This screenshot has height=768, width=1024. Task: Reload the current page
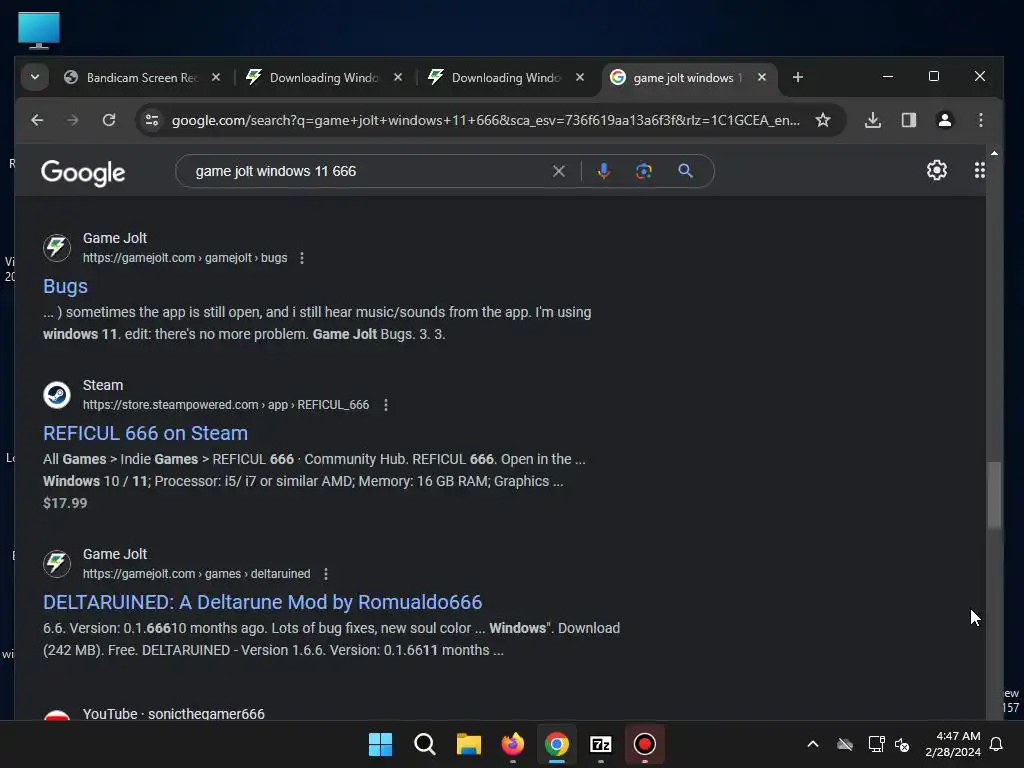[109, 120]
